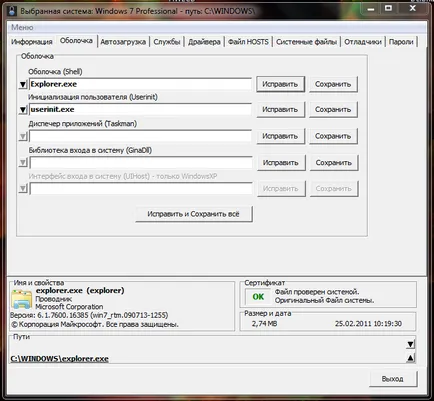Click Сохранить next to the Userinit field
The height and width of the screenshot is (401, 434).
pyautogui.click(x=333, y=110)
